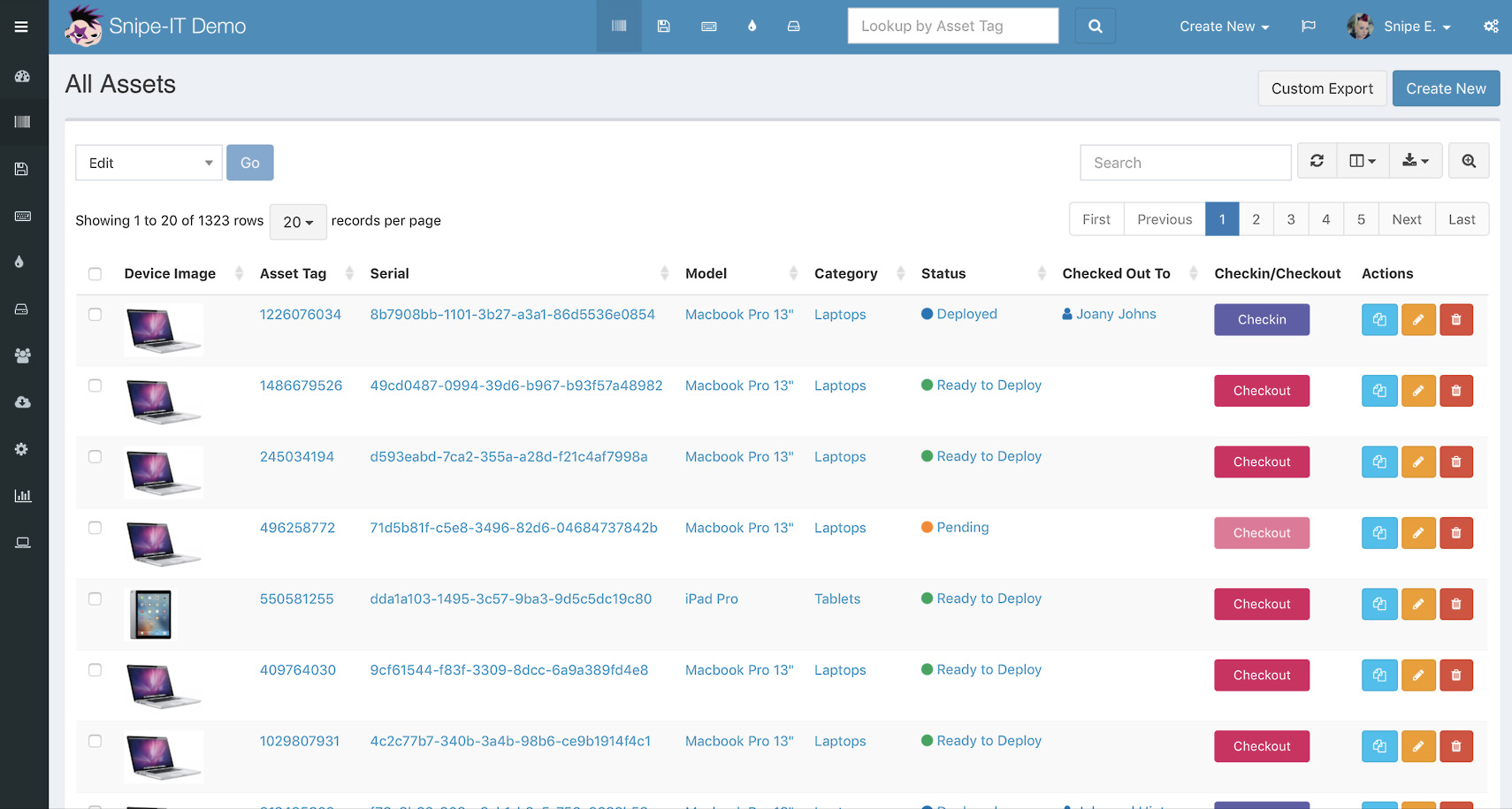Image resolution: width=1512 pixels, height=809 pixels.
Task: Tick the checkbox for iPad Pro asset 550581255
Action: point(95,599)
